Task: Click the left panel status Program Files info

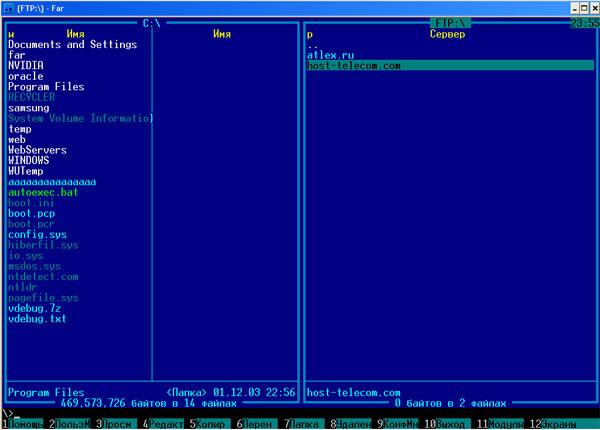Action: pos(152,393)
